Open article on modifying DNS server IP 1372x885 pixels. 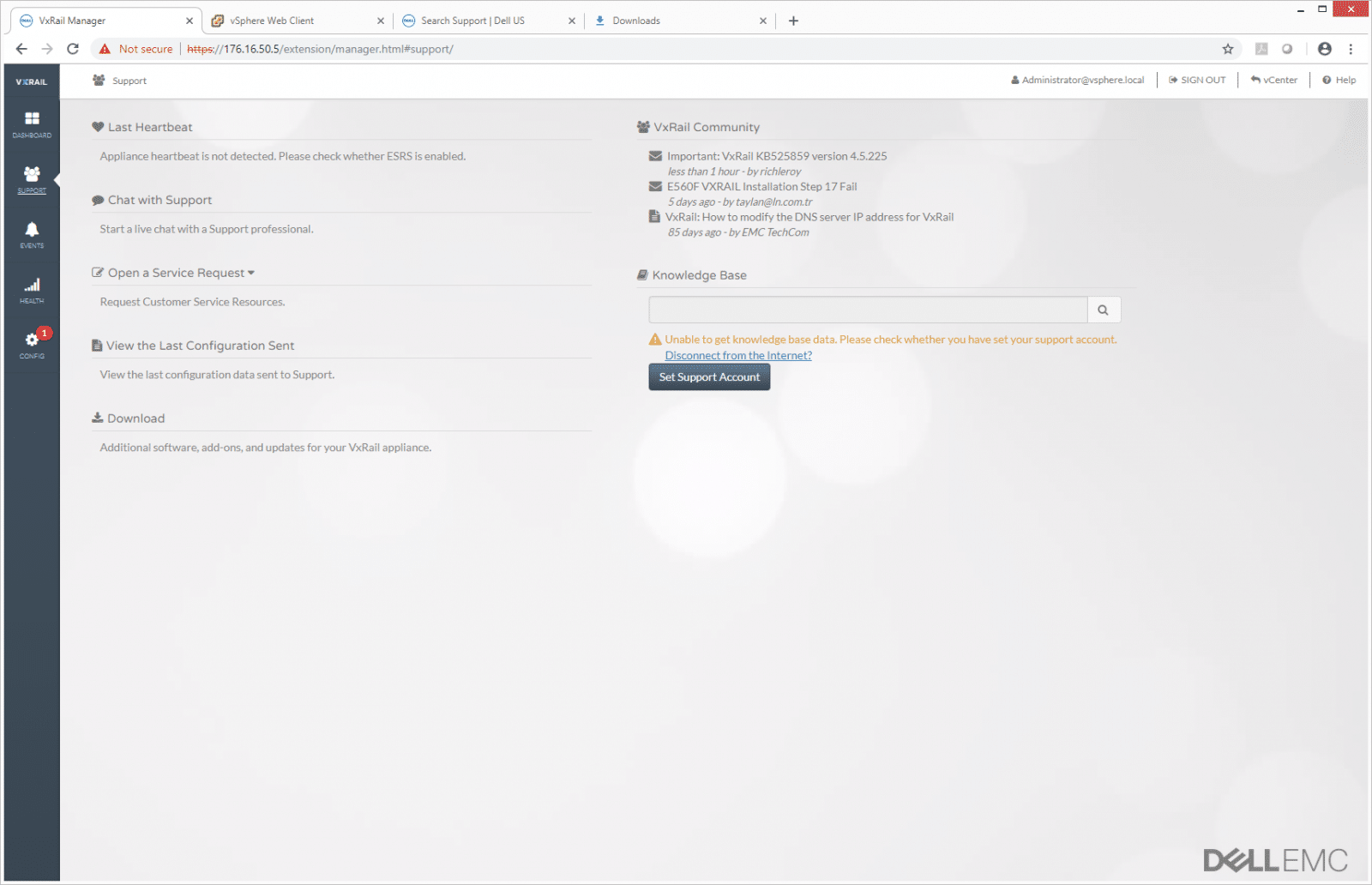click(809, 217)
